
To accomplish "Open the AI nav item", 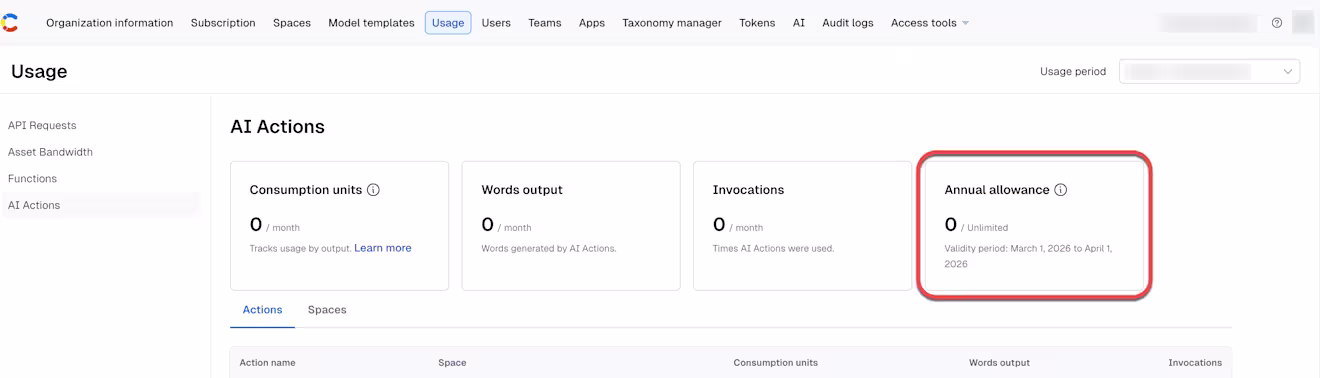I will pos(799,23).
